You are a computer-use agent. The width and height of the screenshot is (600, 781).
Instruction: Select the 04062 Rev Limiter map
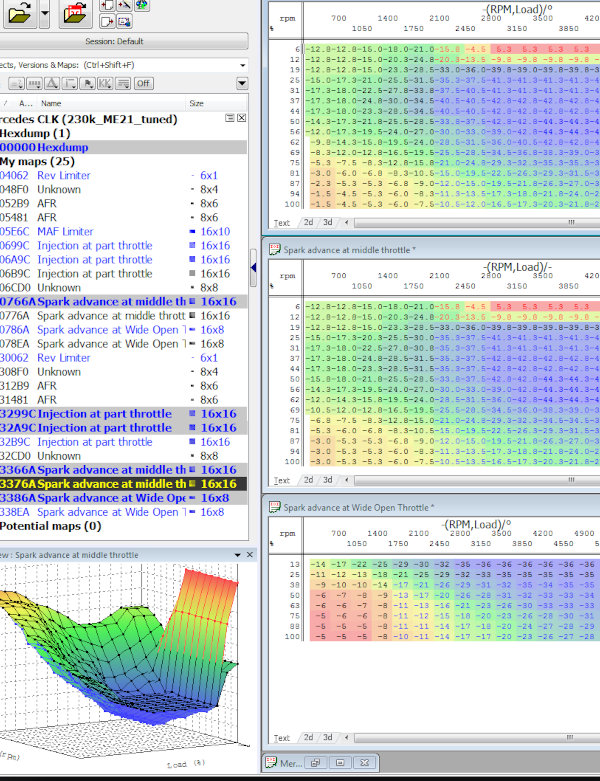(123, 175)
